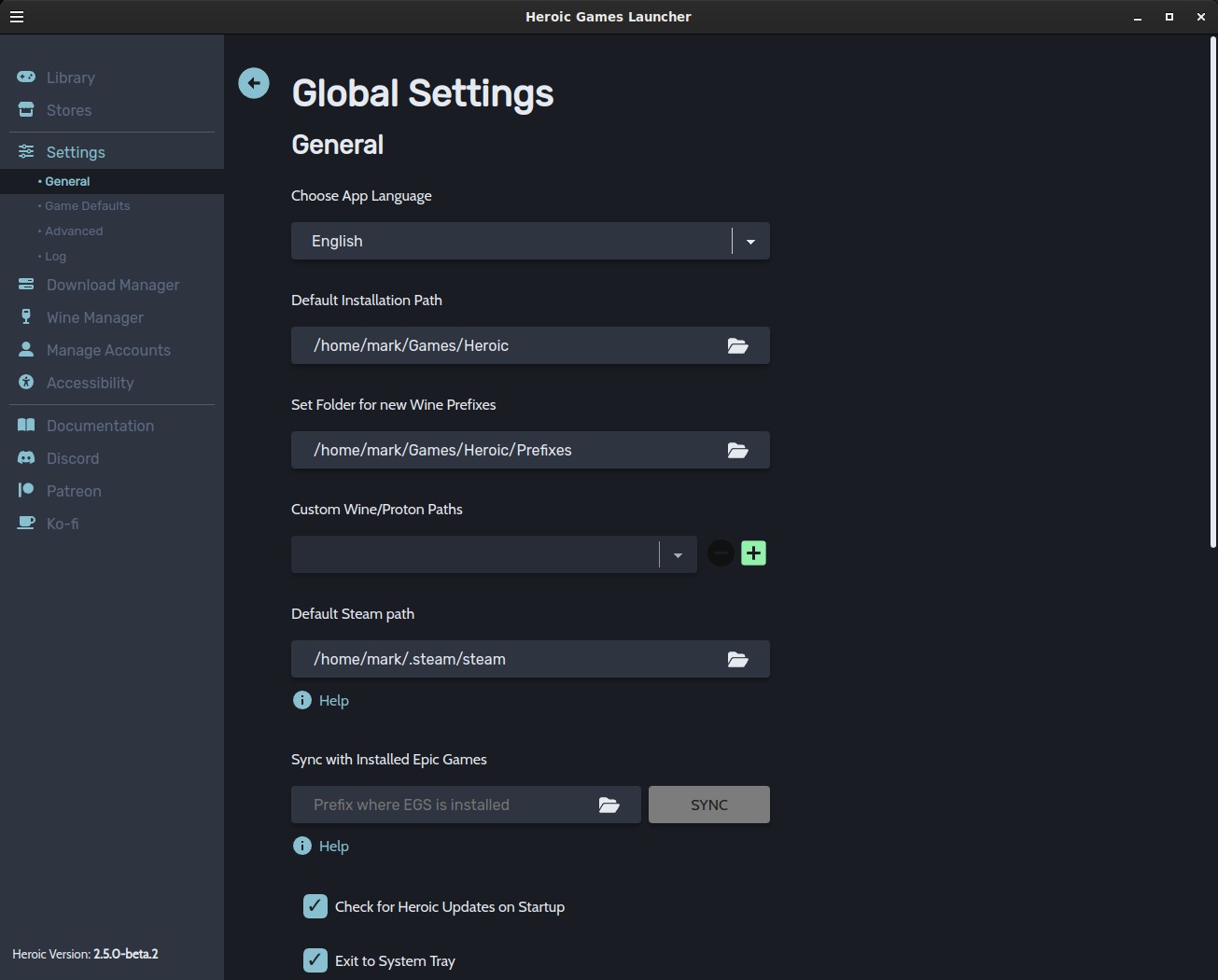Click the Ko-fi cup icon
This screenshot has width=1218, height=980.
(x=26, y=523)
